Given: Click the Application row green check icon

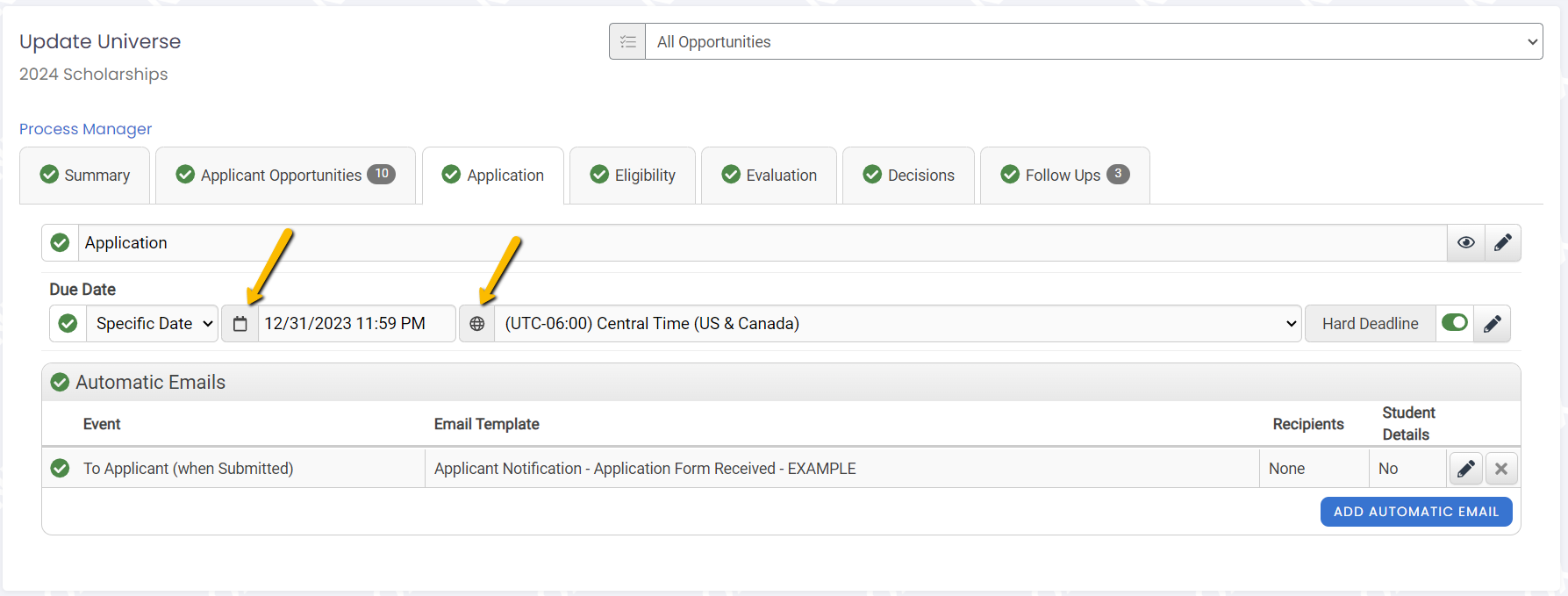Looking at the screenshot, I should click(60, 242).
